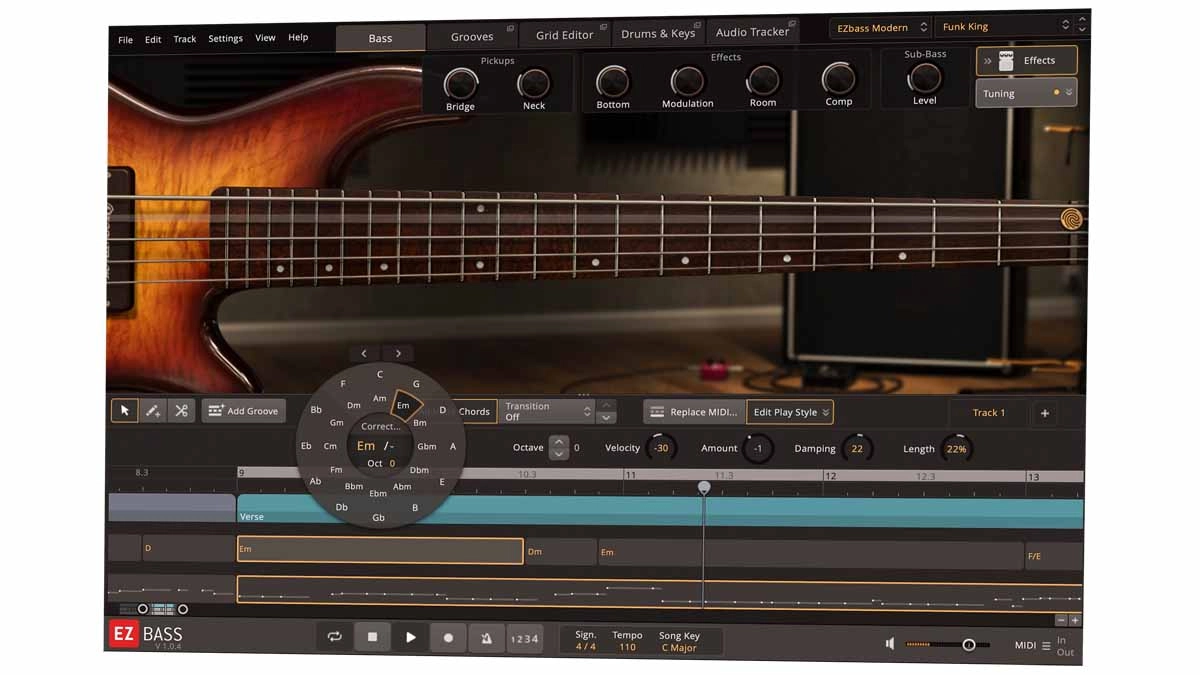Viewport: 1200px width, 675px height.
Task: Expand the Tuning panel chevron
Action: (x=1069, y=92)
